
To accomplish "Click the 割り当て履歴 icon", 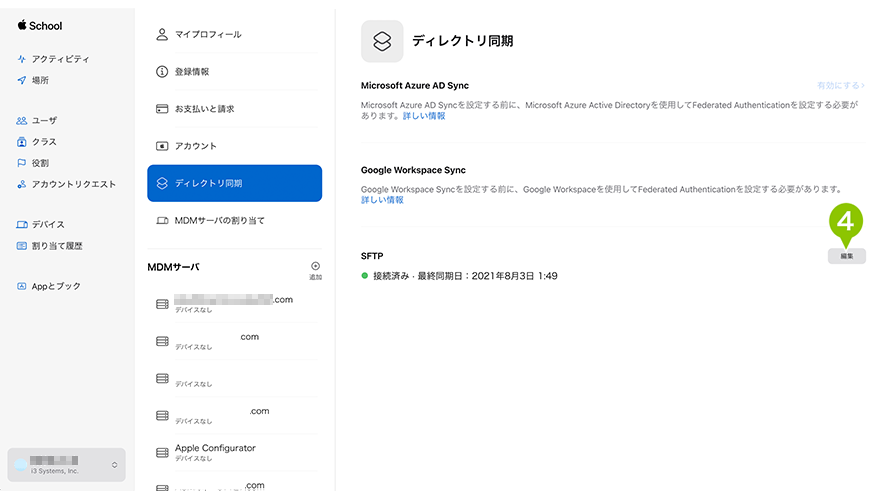I will [22, 246].
